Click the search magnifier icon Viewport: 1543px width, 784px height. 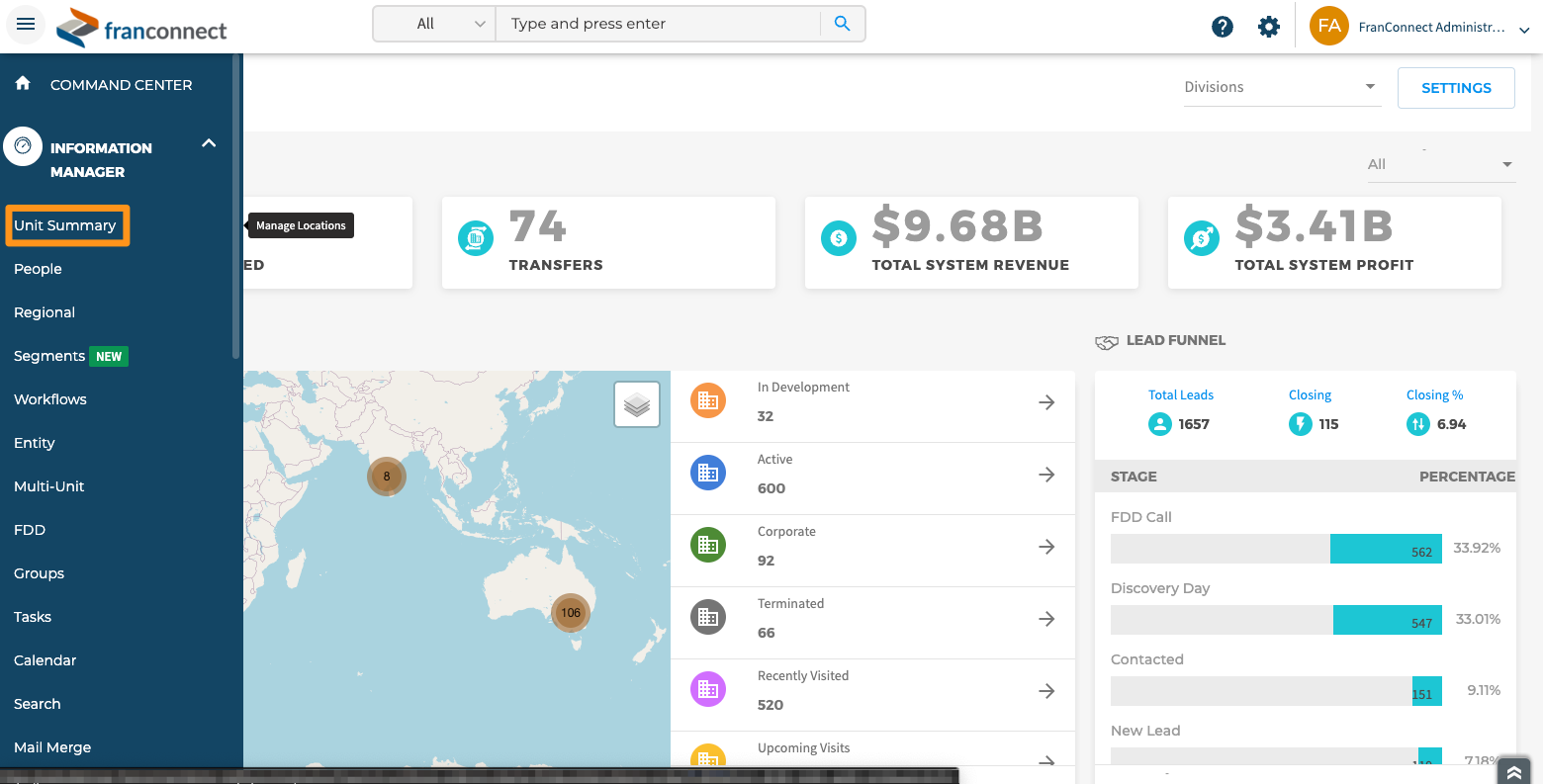click(x=842, y=24)
